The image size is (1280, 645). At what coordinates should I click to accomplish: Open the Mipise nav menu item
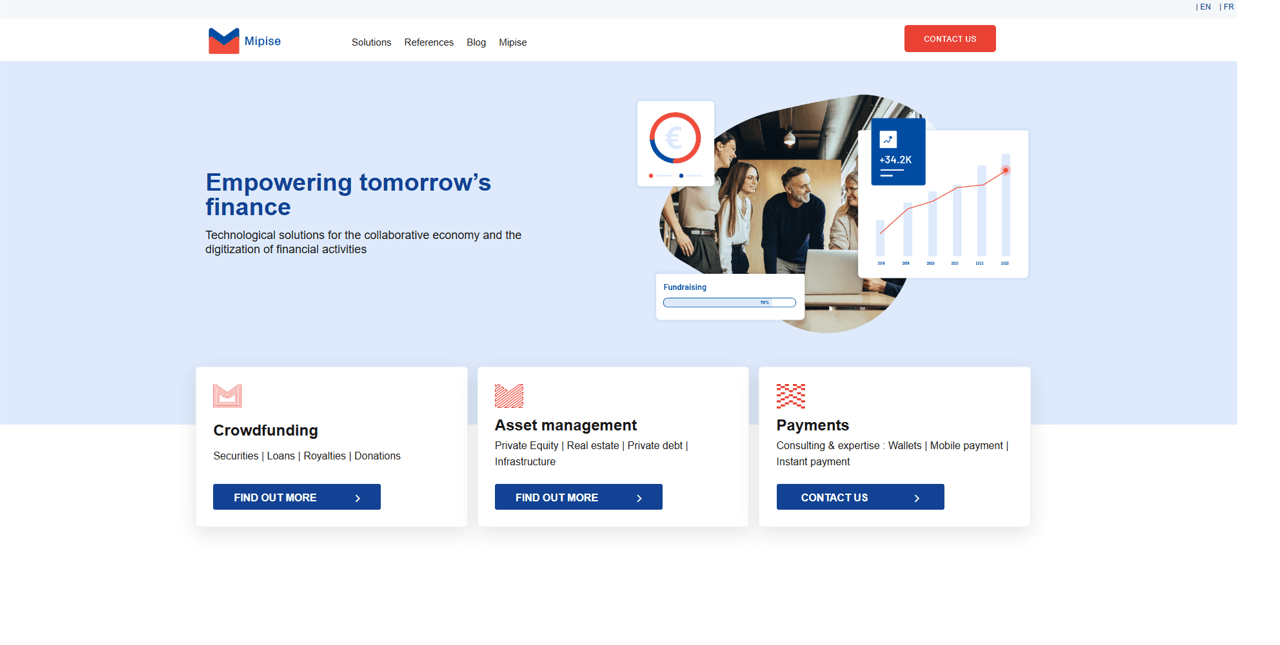click(x=512, y=43)
